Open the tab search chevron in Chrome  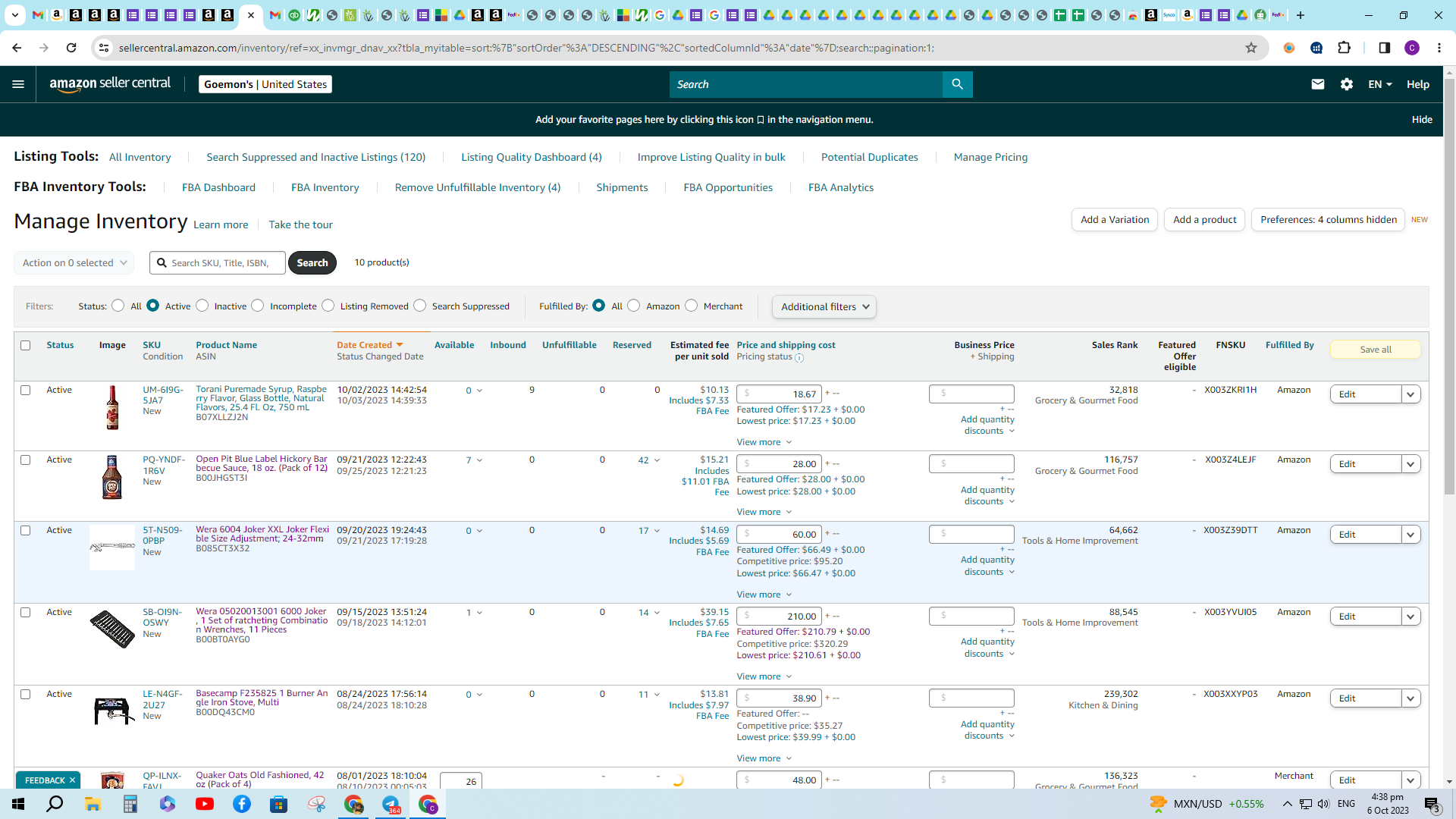[x=14, y=15]
